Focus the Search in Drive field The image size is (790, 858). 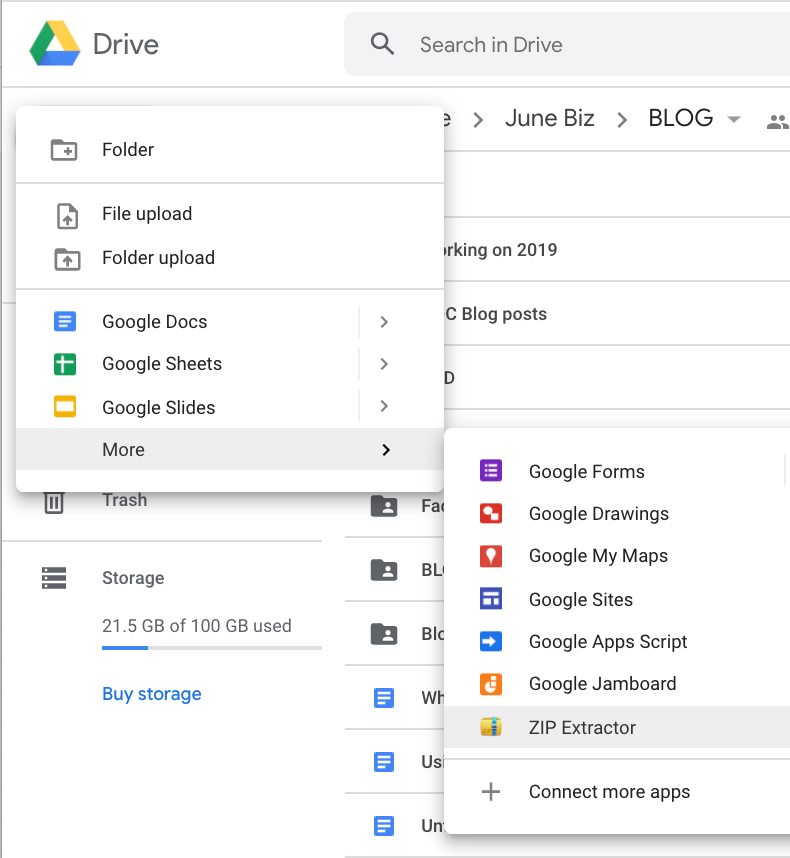coord(567,44)
